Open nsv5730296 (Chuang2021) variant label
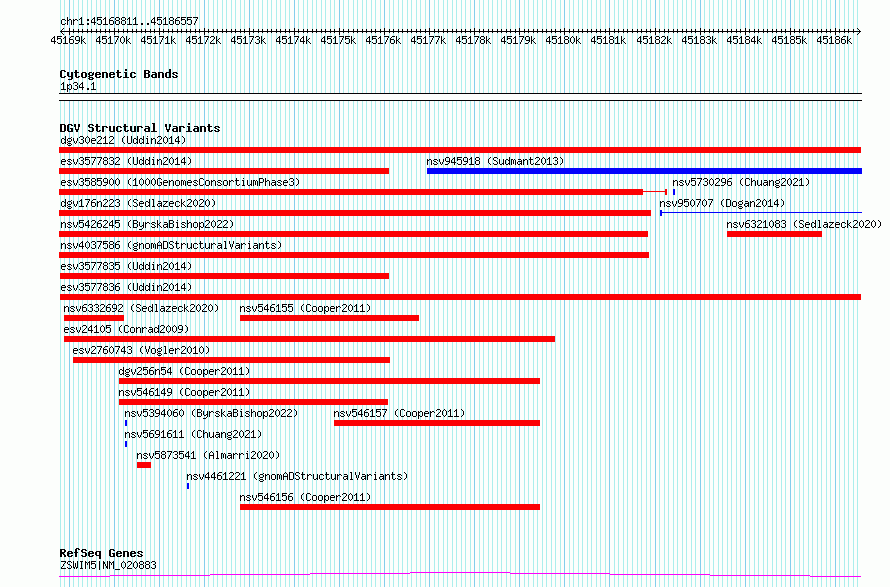 tap(741, 182)
